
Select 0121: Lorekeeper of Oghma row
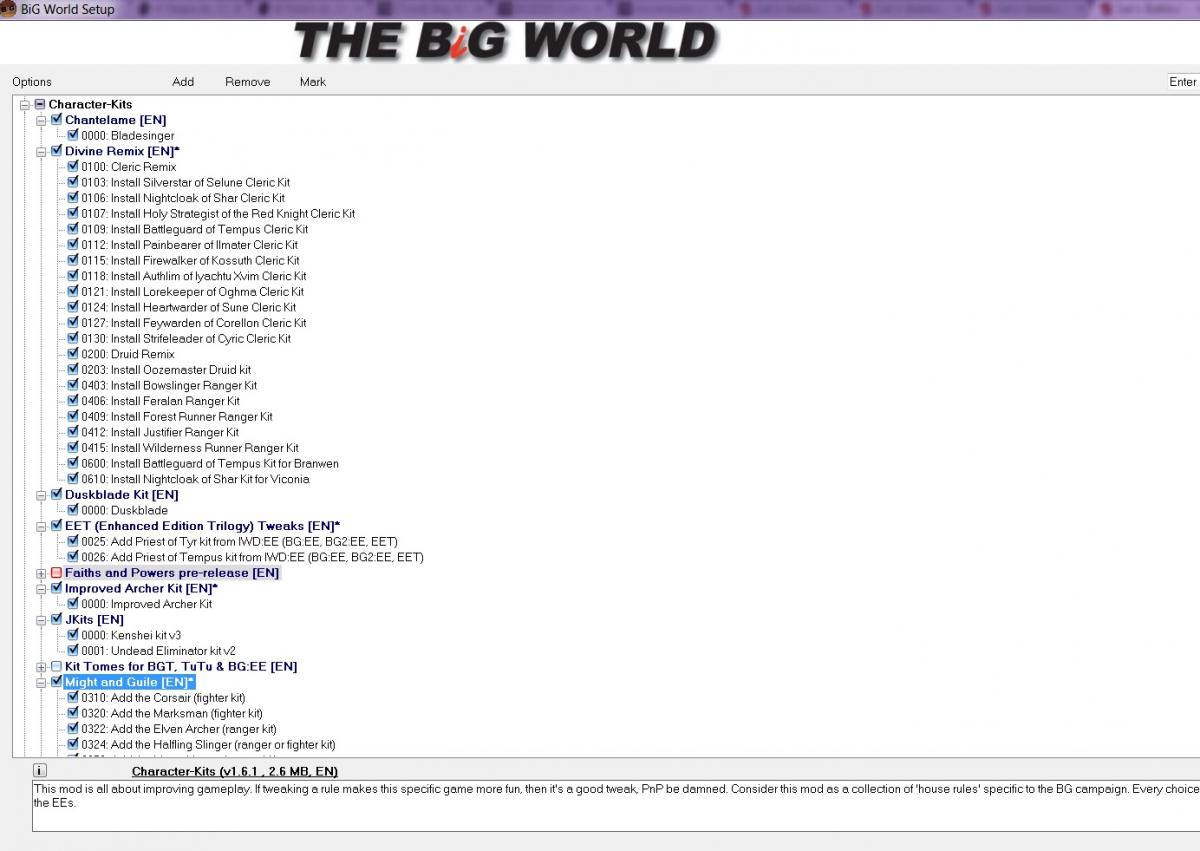coord(192,291)
